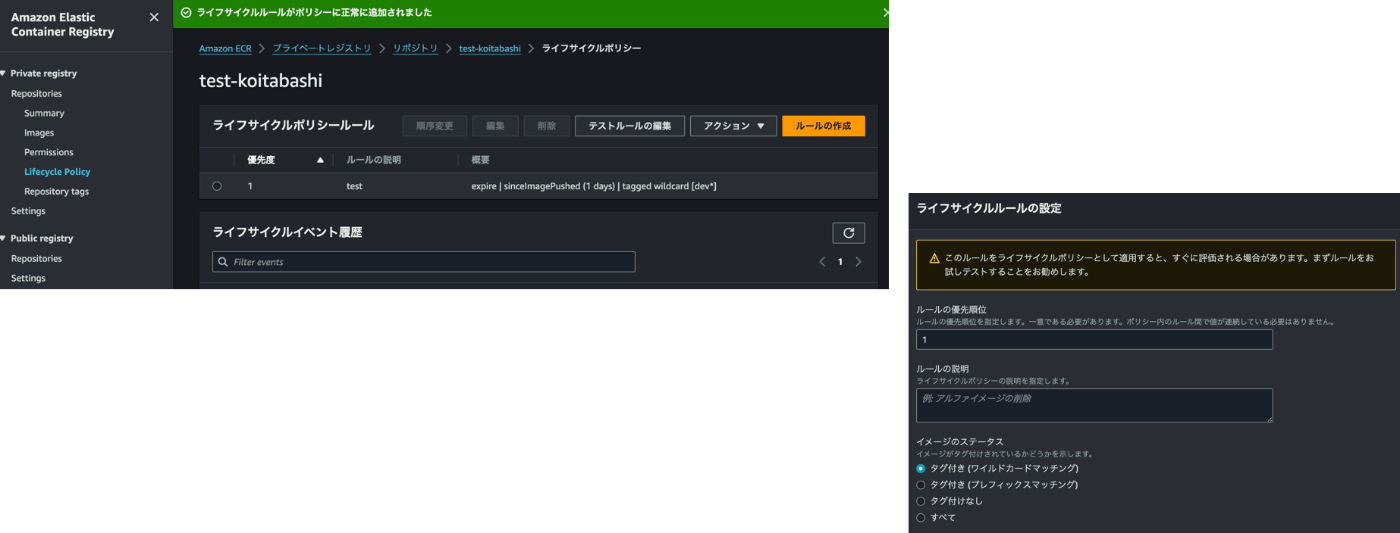Click the ルールの説明 column header
Screen dimensions: 1400x533
tap(373, 160)
